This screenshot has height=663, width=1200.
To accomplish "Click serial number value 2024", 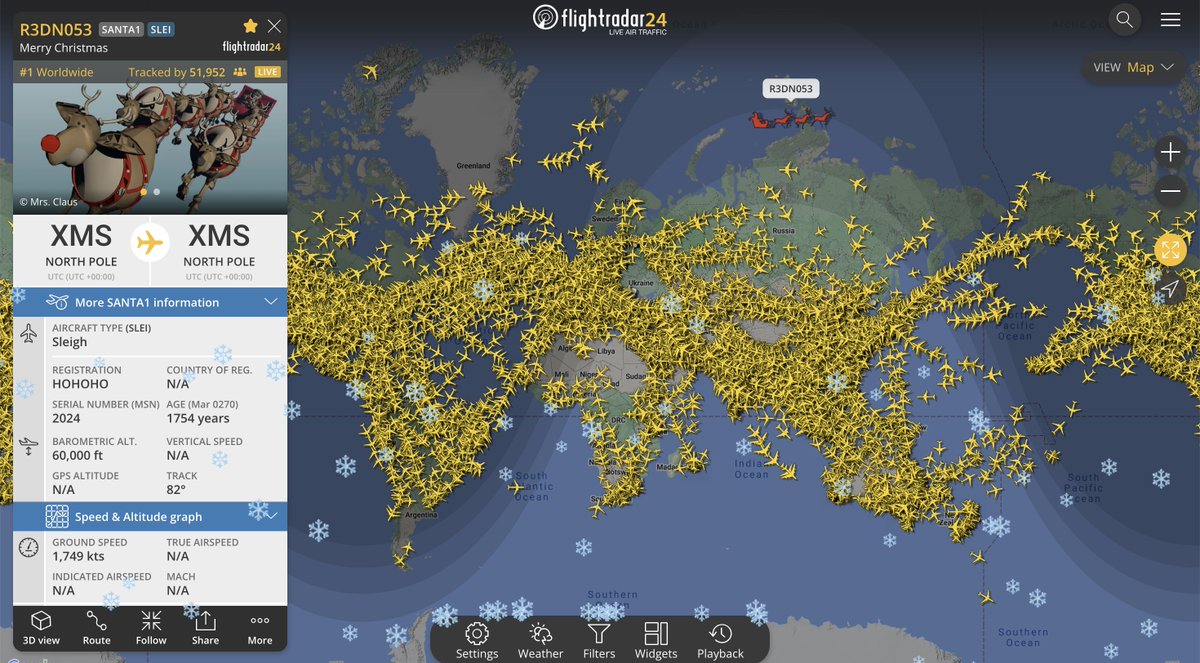I will point(66,419).
